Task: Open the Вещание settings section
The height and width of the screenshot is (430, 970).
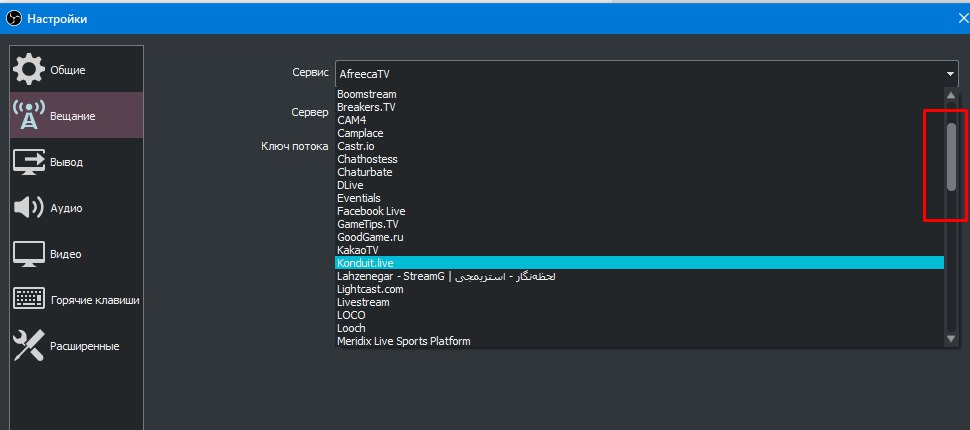Action: (x=77, y=115)
